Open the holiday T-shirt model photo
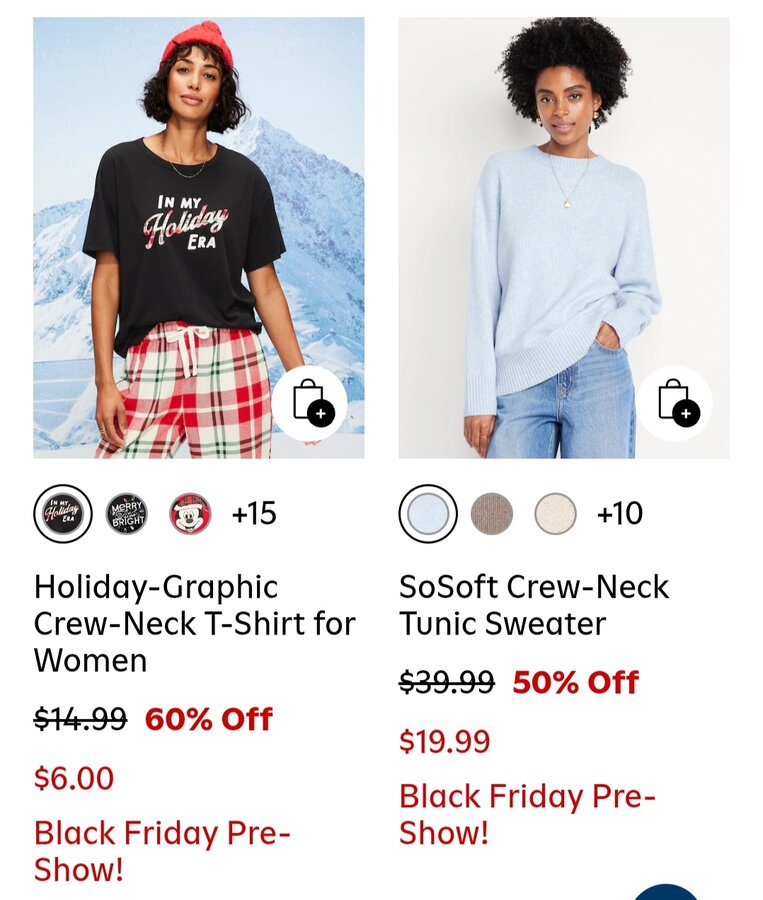The width and height of the screenshot is (763, 900). 199,238
